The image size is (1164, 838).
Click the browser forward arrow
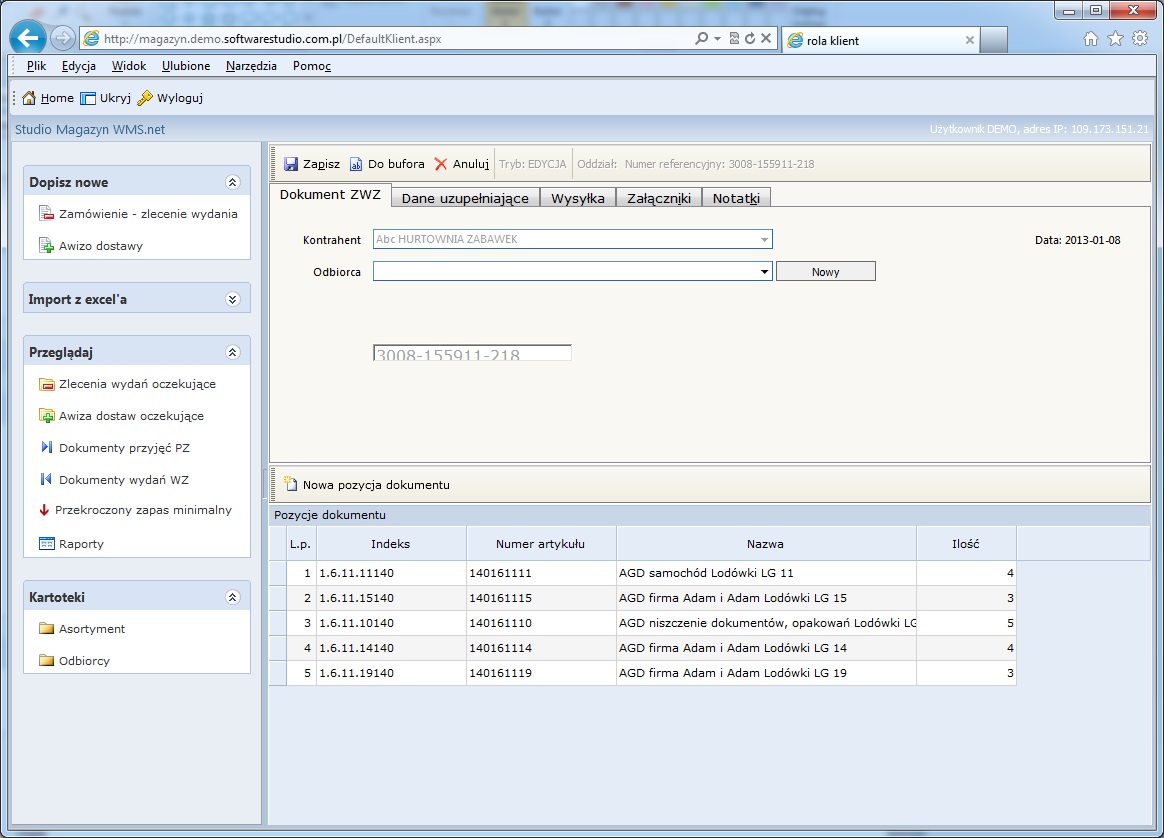coord(63,38)
